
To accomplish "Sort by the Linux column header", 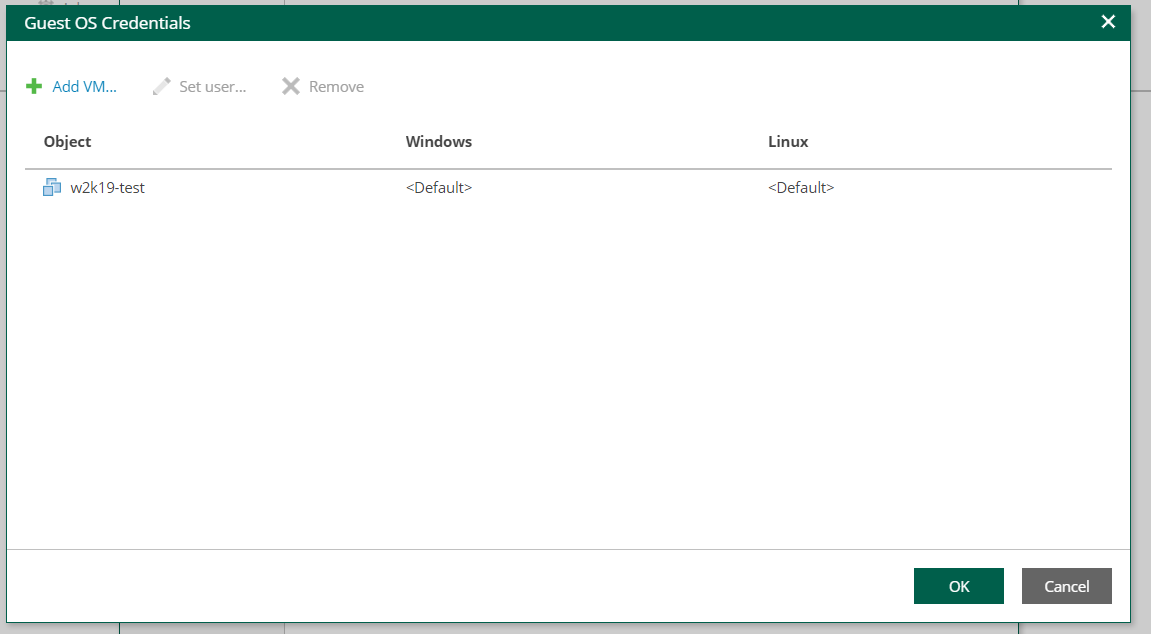I will [788, 141].
